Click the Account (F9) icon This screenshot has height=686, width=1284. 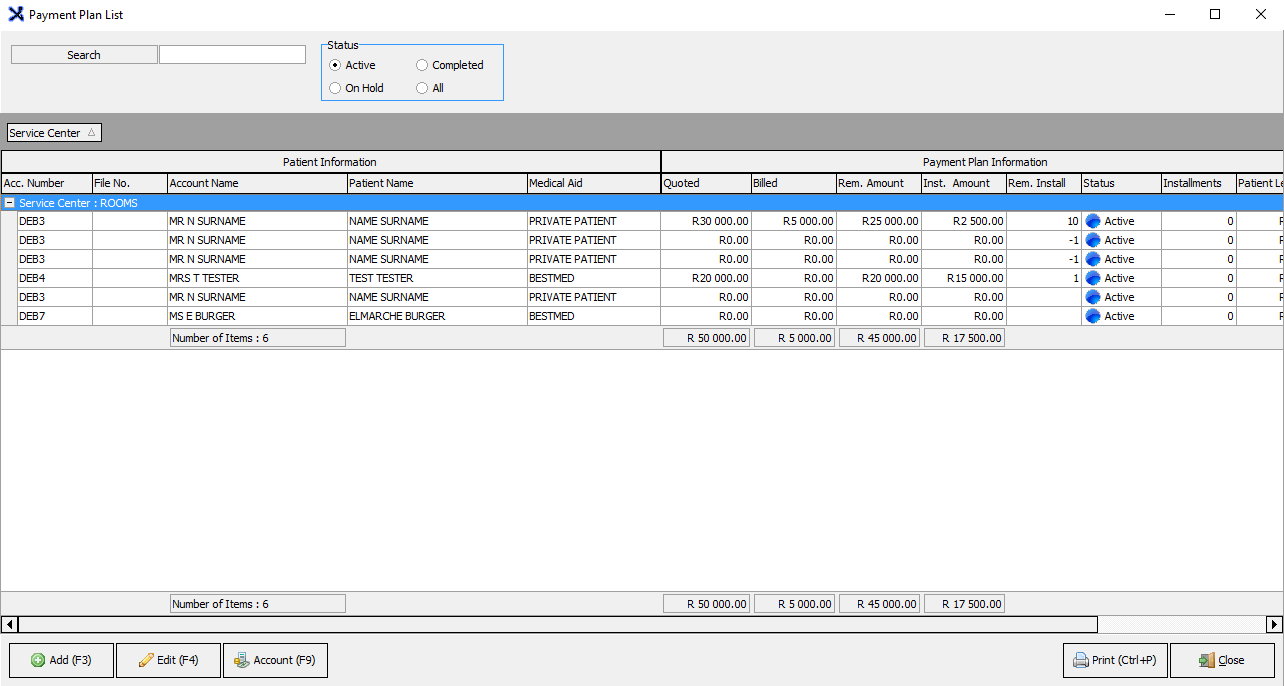coord(241,660)
